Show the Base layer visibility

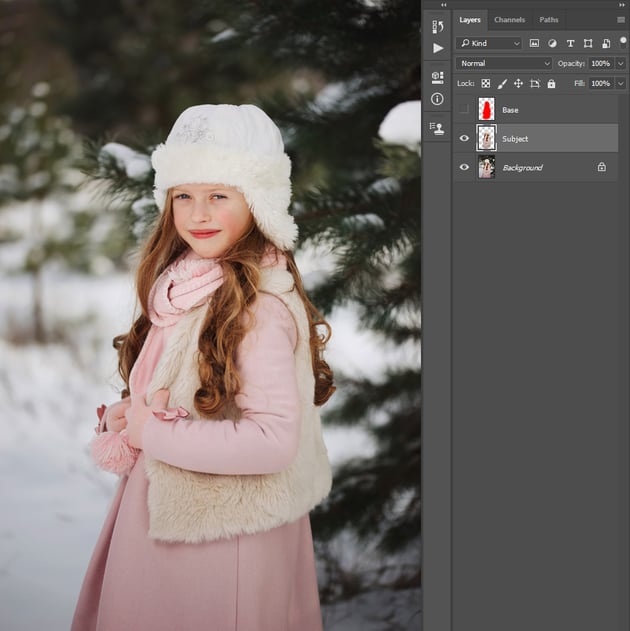[464, 110]
